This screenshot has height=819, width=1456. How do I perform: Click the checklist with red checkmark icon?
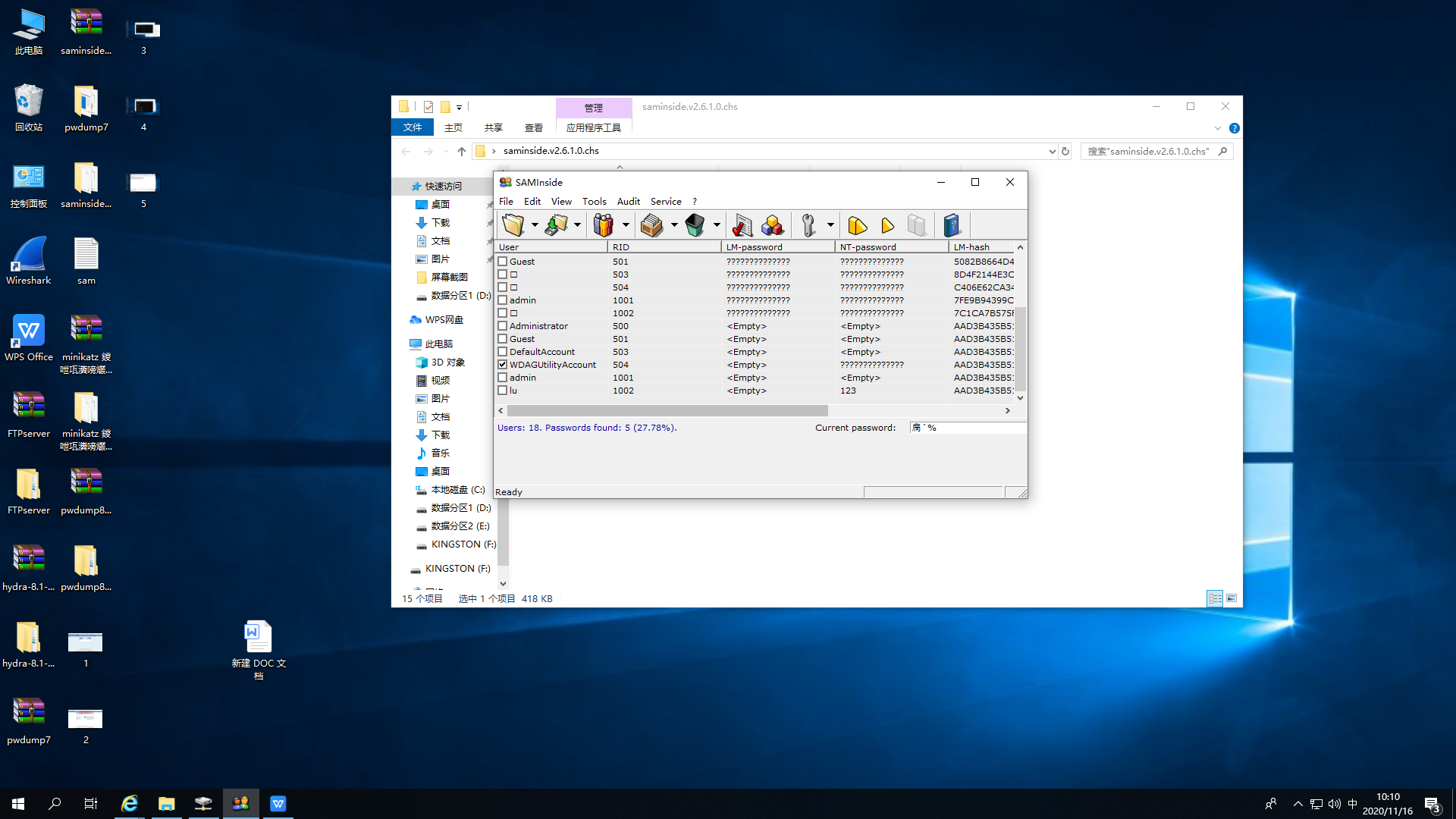pyautogui.click(x=742, y=225)
